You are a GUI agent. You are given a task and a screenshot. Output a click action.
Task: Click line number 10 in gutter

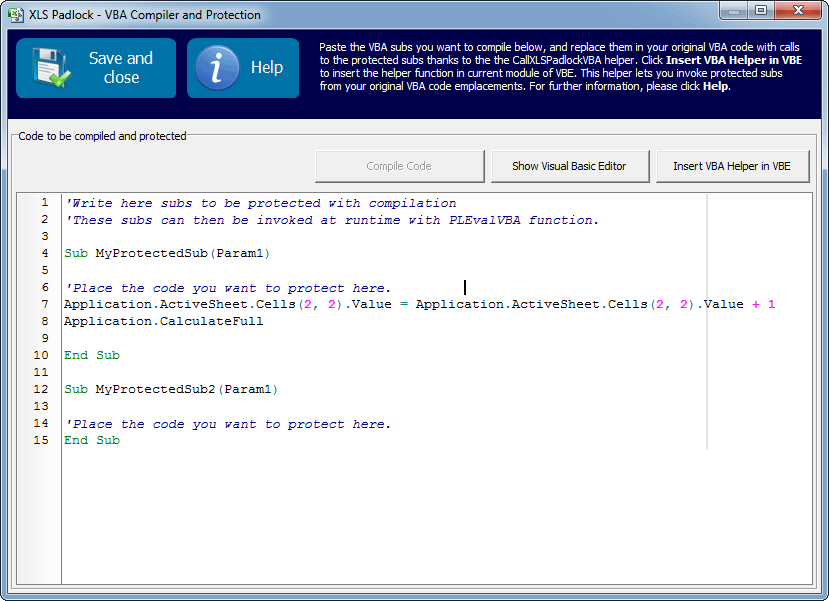pyautogui.click(x=41, y=356)
